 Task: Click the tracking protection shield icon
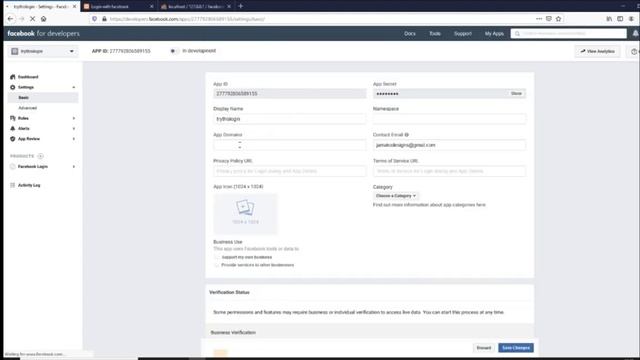pos(95,19)
